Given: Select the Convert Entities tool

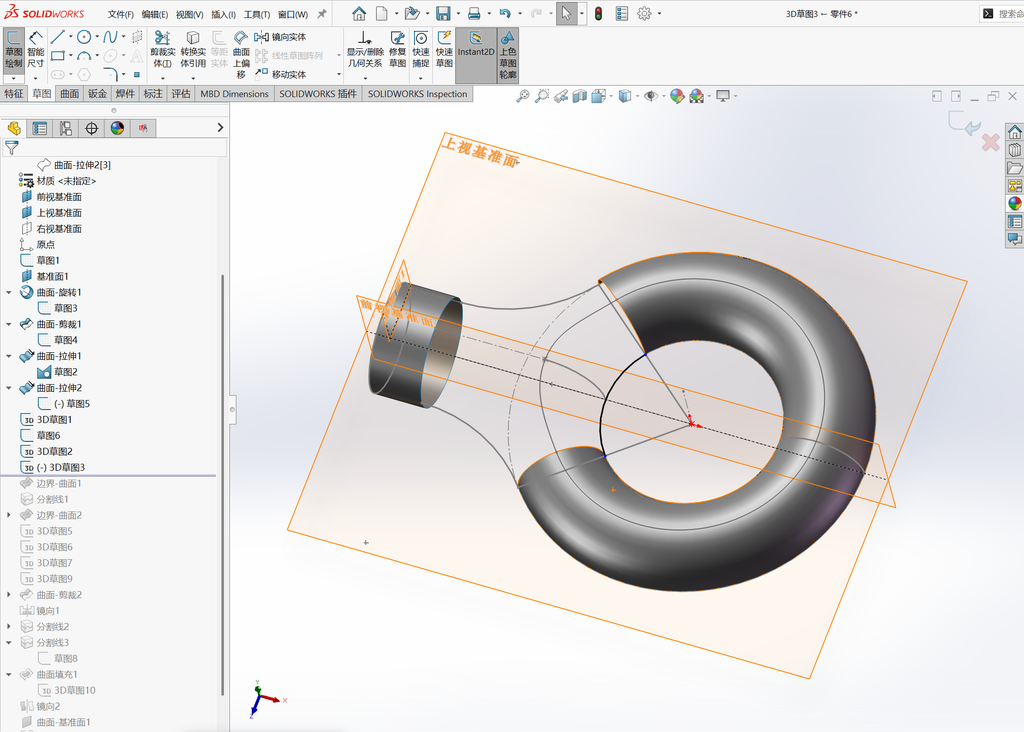Looking at the screenshot, I should click(193, 49).
